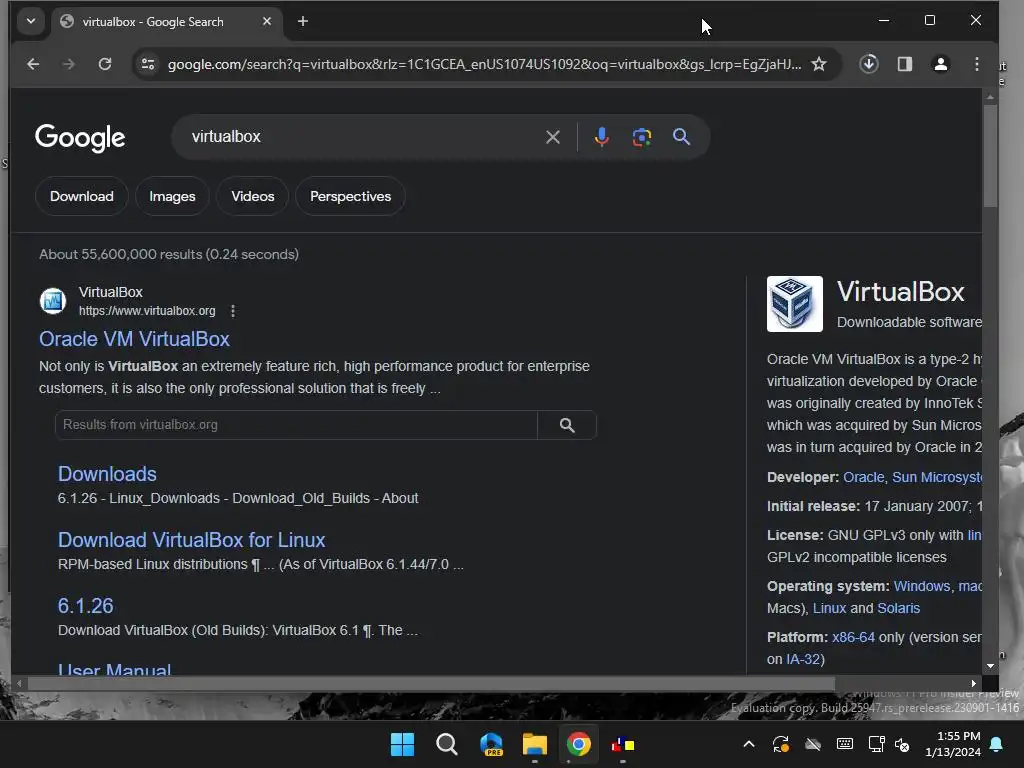The height and width of the screenshot is (768, 1024).
Task: Open Download VirtualBox for Linux link
Action: coord(191,539)
